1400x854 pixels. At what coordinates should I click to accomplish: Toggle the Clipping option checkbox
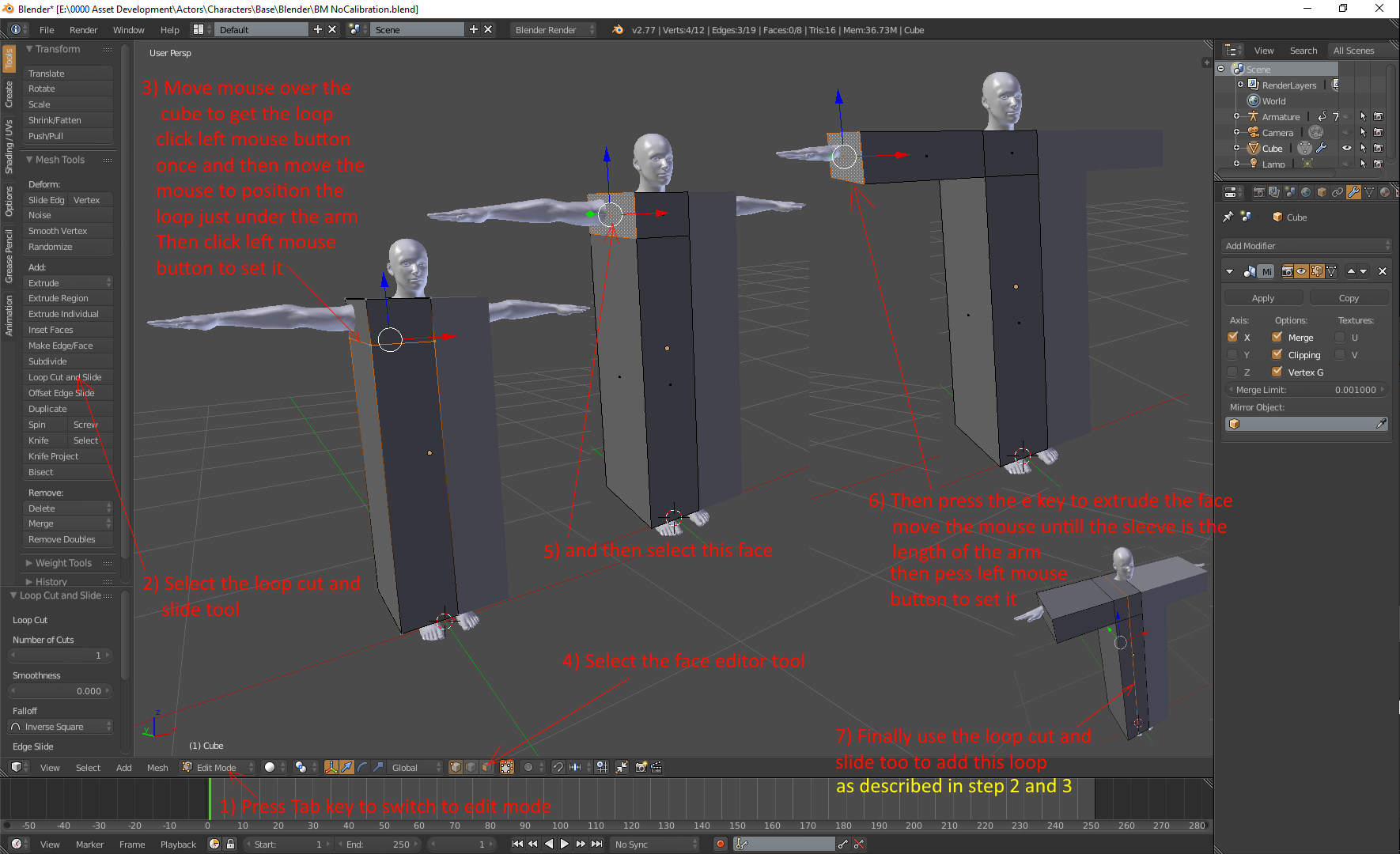[x=1277, y=354]
